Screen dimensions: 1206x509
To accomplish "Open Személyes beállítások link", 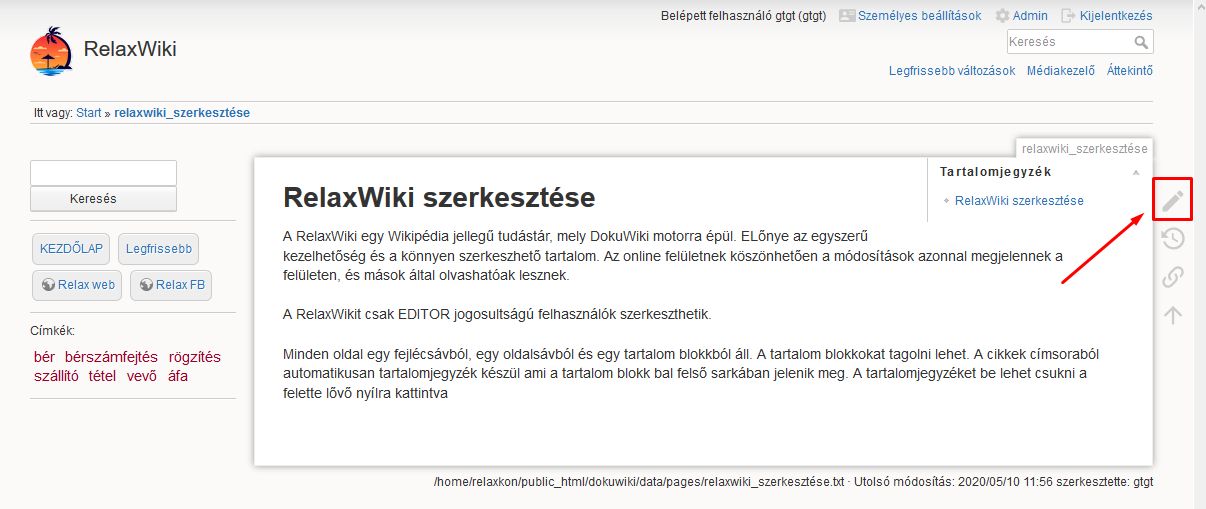I will (920, 16).
